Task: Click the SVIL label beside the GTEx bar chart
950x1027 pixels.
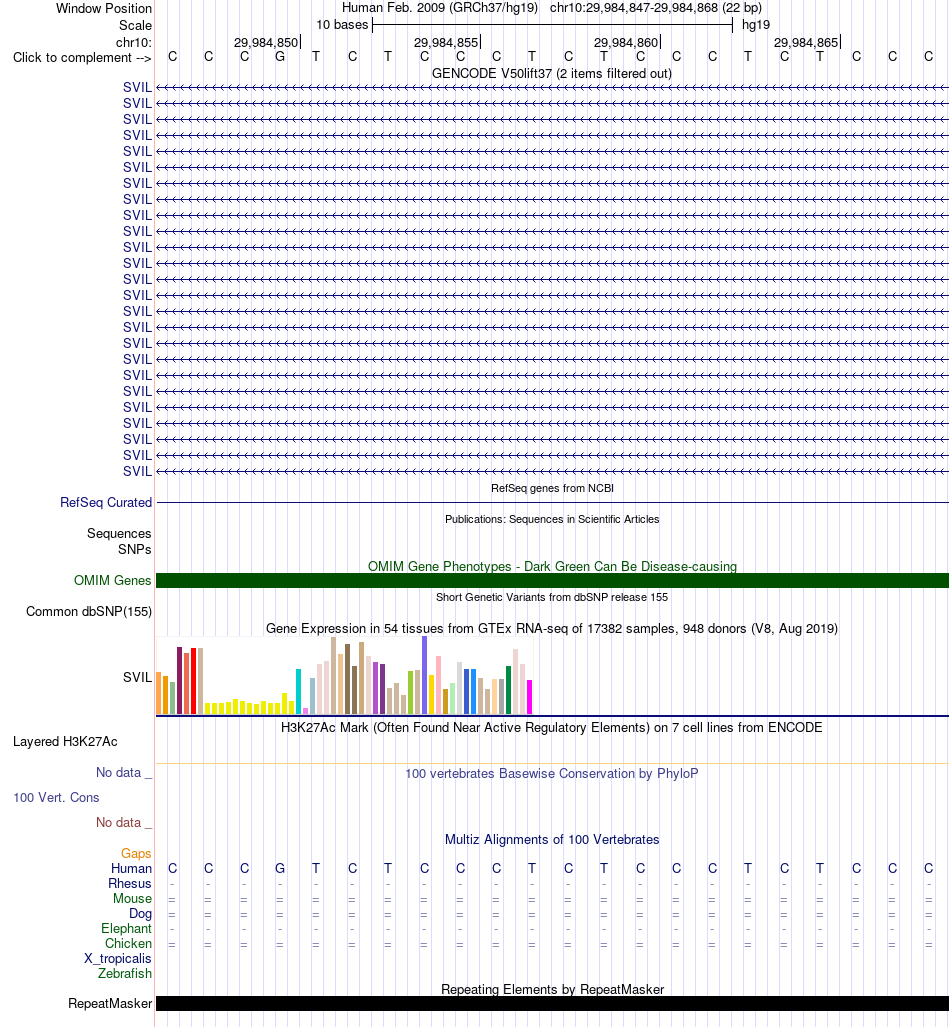Action: coord(137,677)
